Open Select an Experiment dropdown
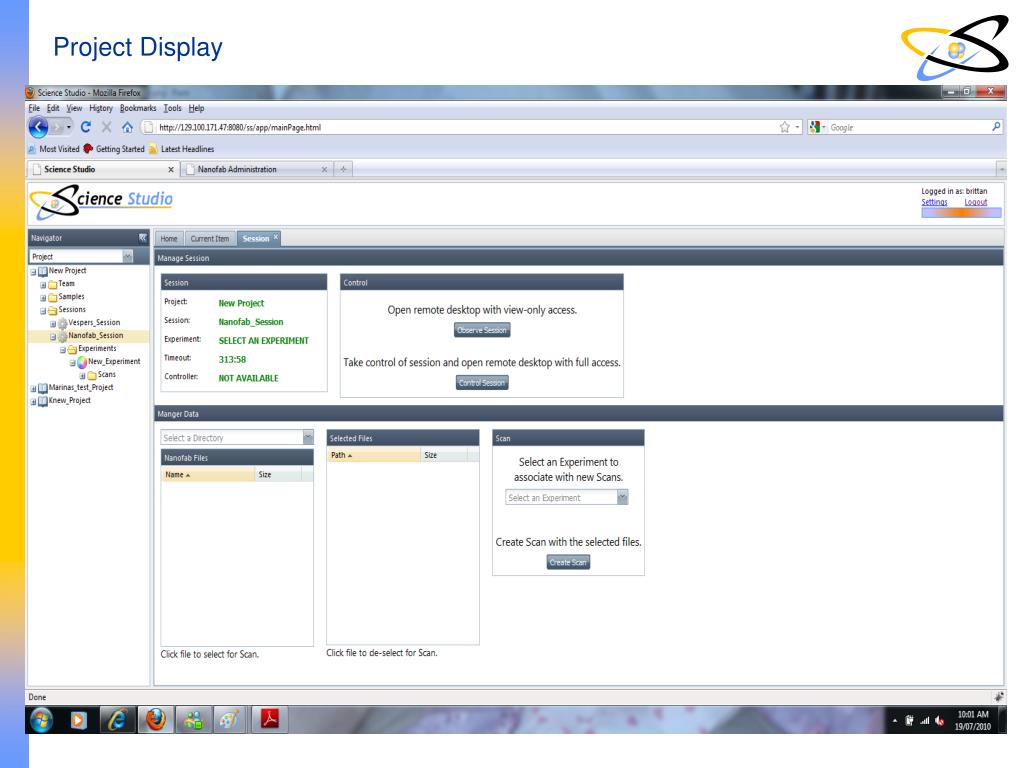 click(622, 498)
